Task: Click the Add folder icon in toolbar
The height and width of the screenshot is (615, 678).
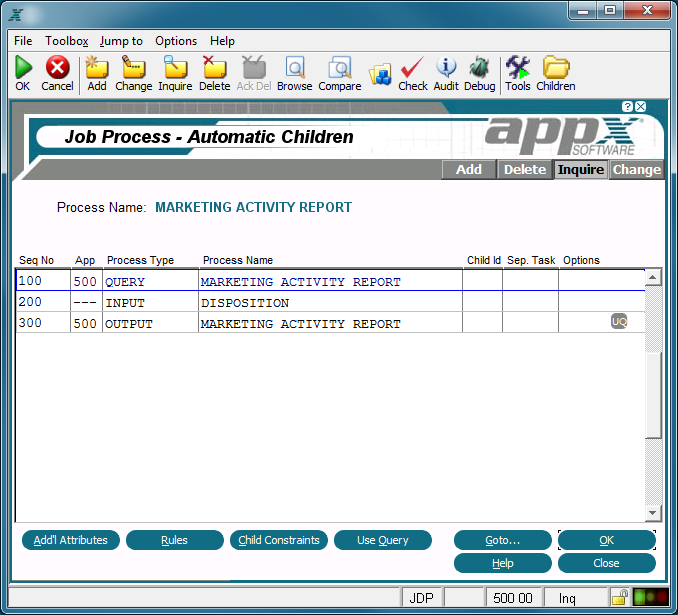Action: 97,67
